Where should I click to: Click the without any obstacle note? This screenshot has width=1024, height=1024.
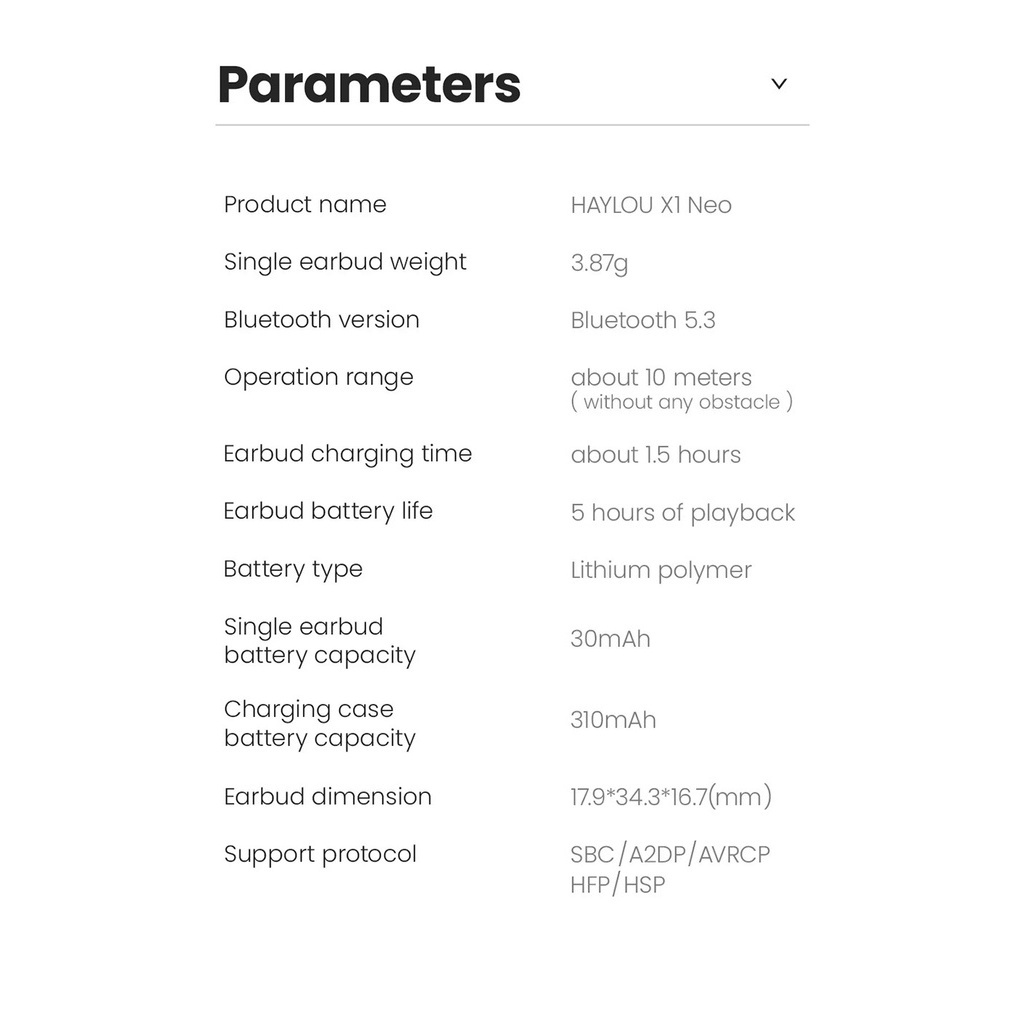(x=681, y=402)
